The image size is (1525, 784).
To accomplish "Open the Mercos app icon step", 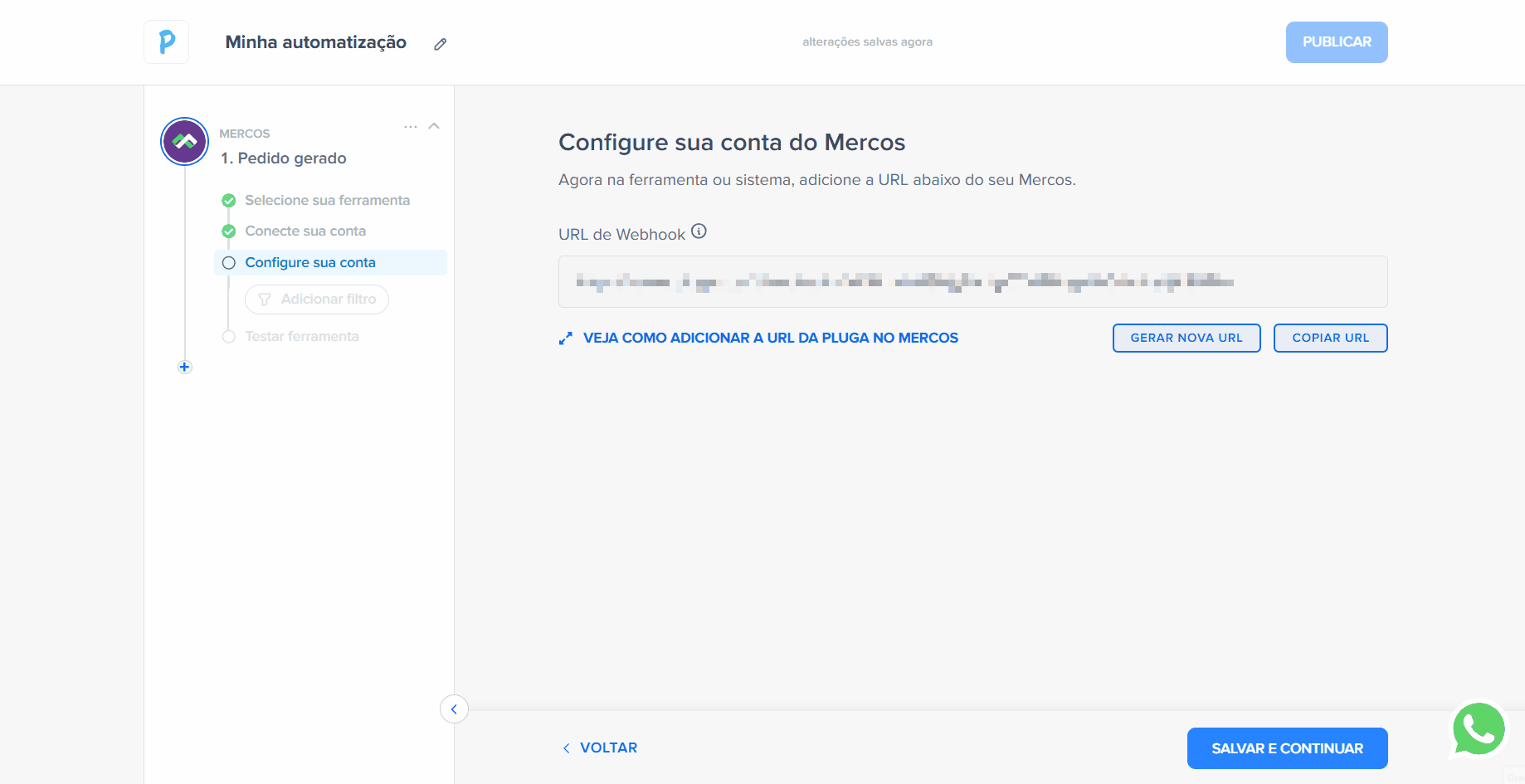I will coord(184,142).
